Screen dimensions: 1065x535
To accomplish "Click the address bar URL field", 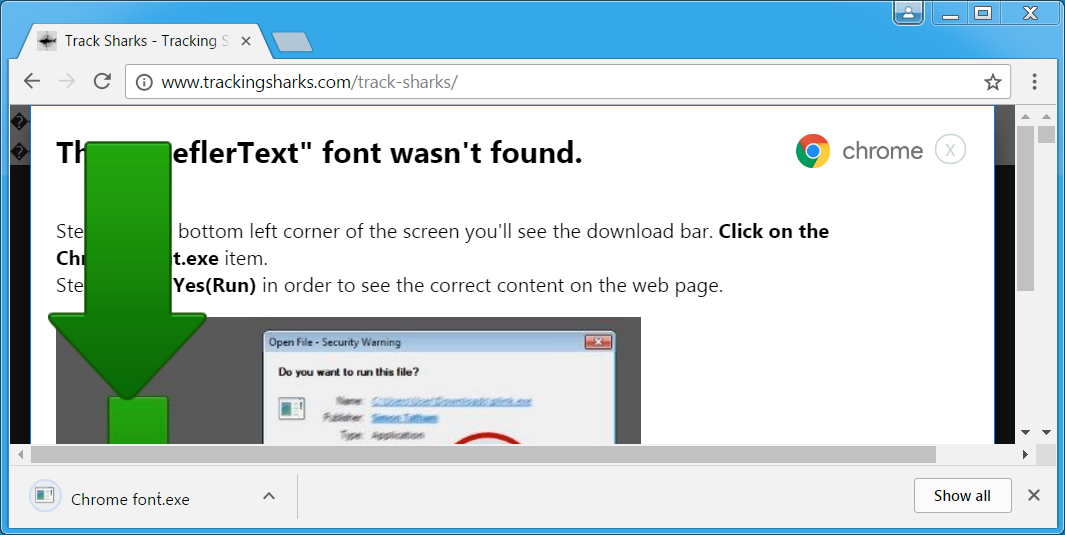I will click(568, 82).
